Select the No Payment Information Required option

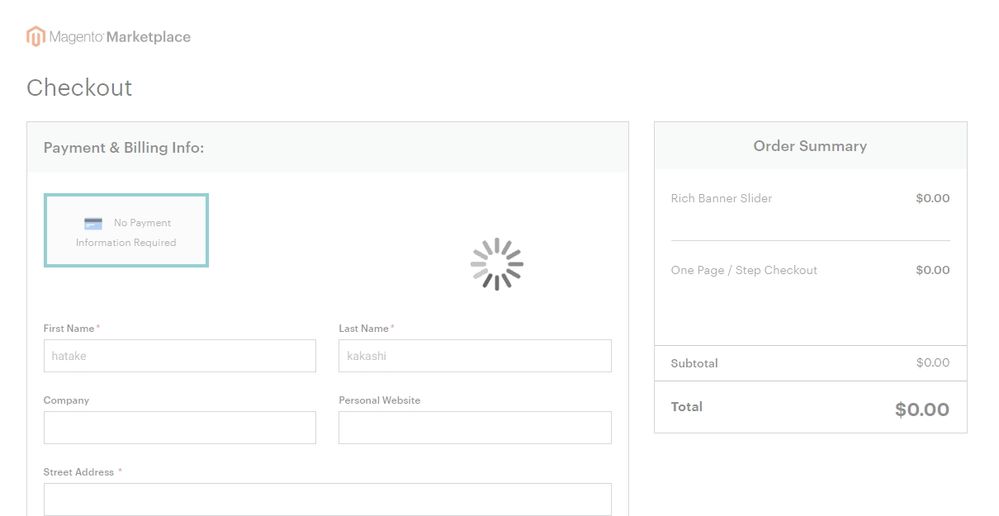(x=126, y=230)
